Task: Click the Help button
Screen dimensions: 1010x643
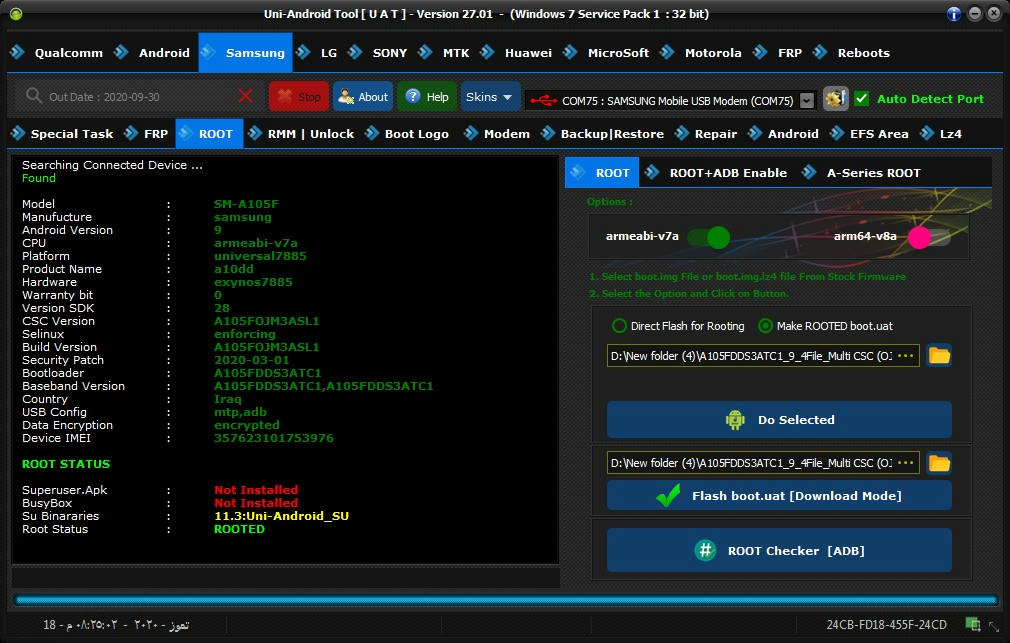Action: coord(427,97)
